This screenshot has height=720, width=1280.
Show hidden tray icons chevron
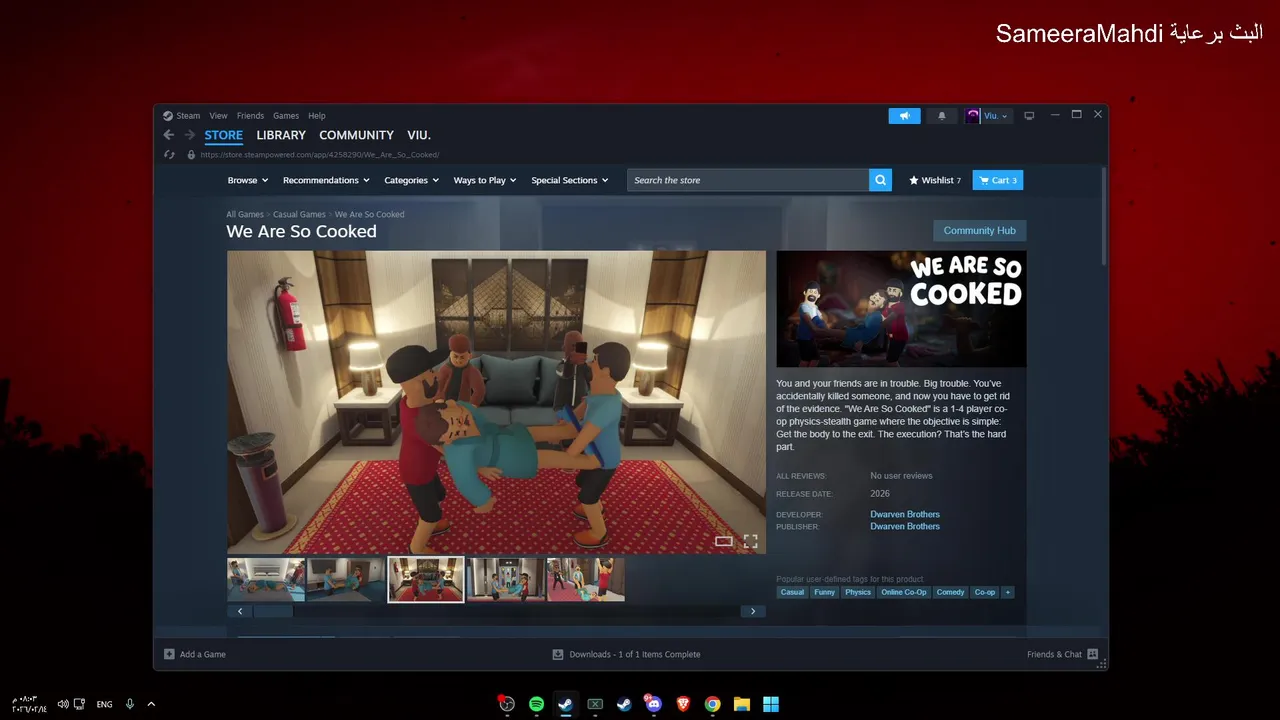click(x=151, y=704)
